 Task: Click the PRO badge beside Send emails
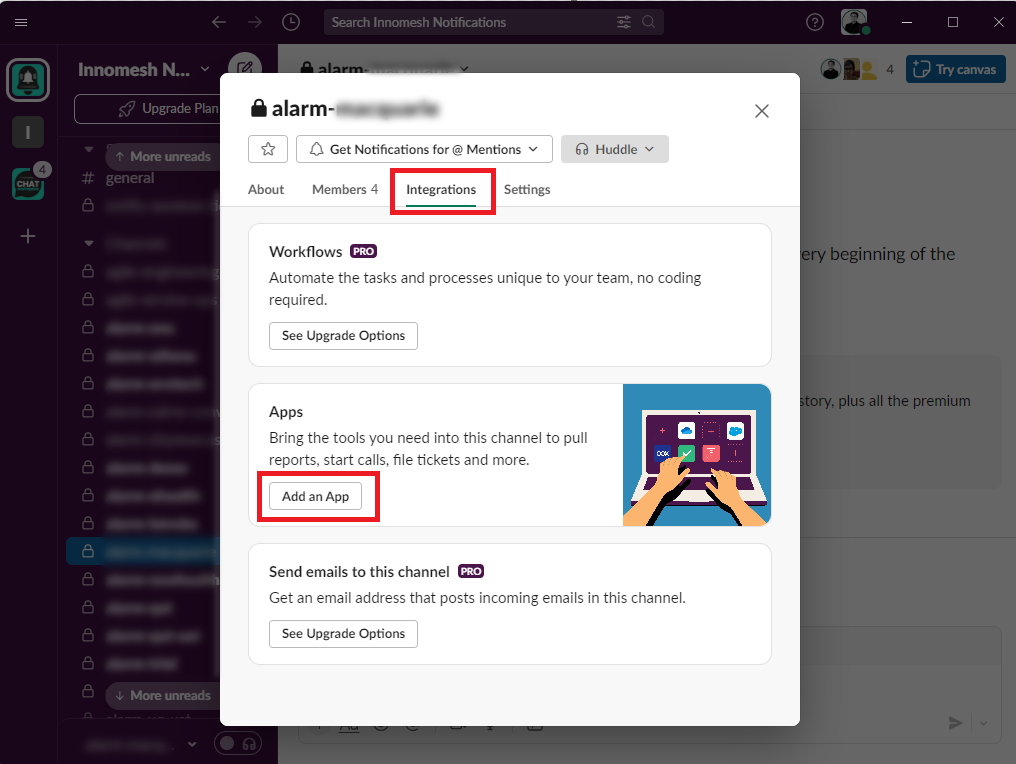tap(471, 572)
